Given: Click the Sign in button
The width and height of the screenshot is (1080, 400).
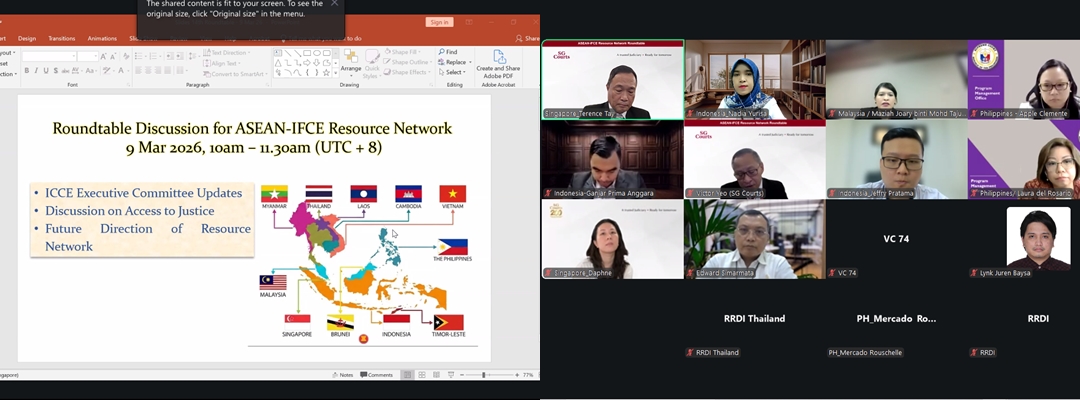Looking at the screenshot, I should 439,22.
